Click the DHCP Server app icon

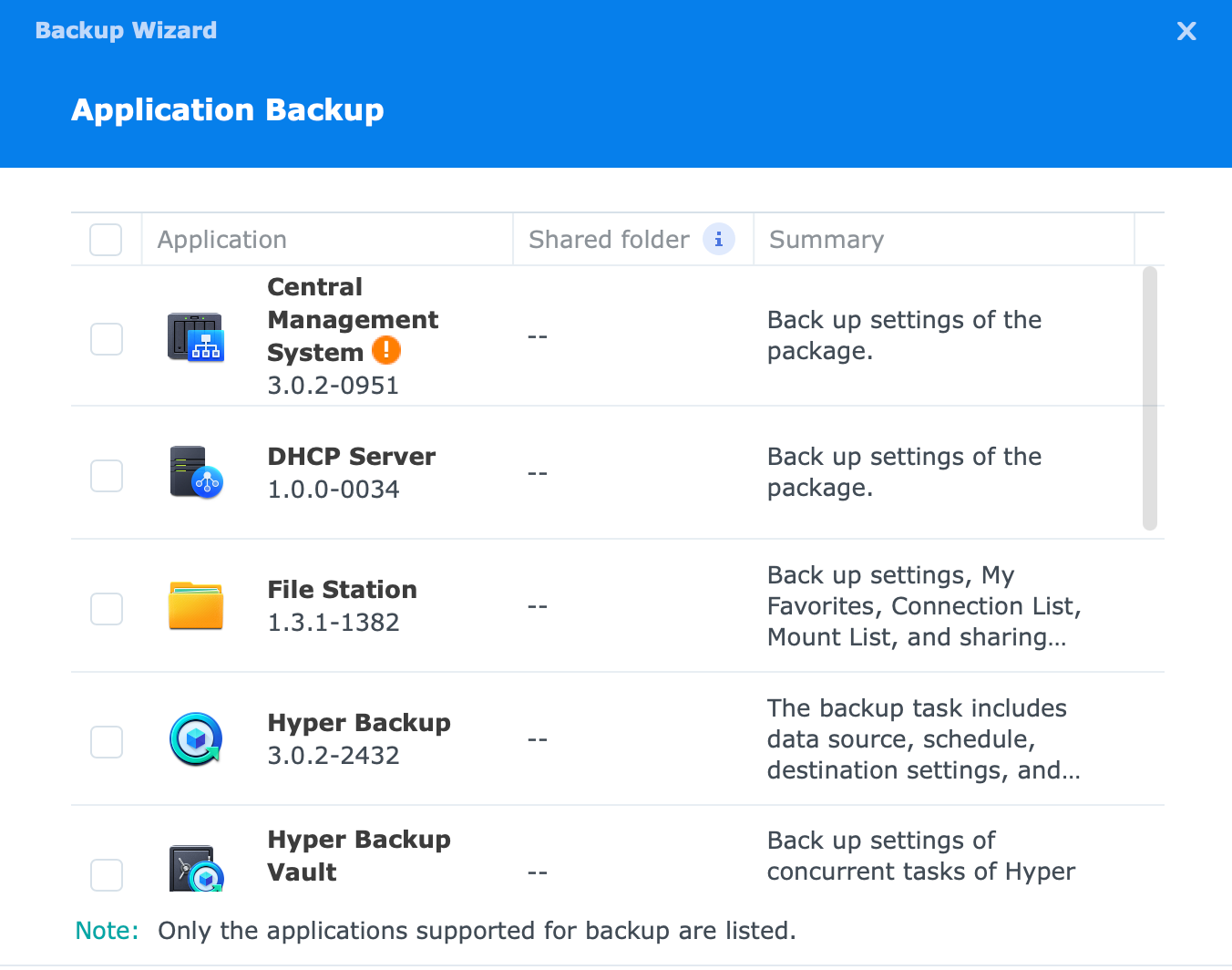[196, 471]
